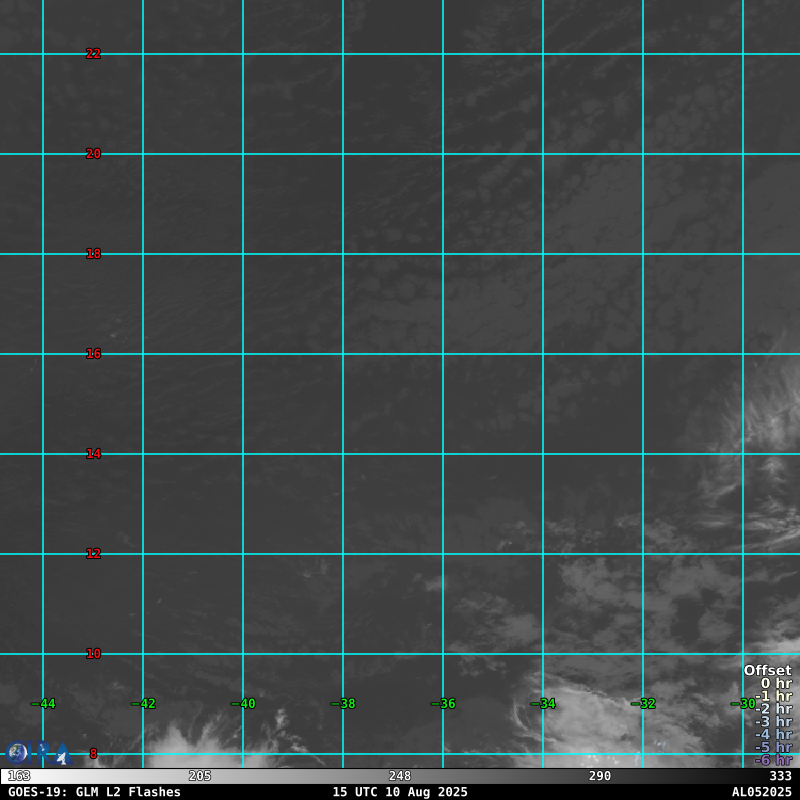Screen dimensions: 800x800
Task: Click the red latitude label 10
Action: [x=93, y=654]
